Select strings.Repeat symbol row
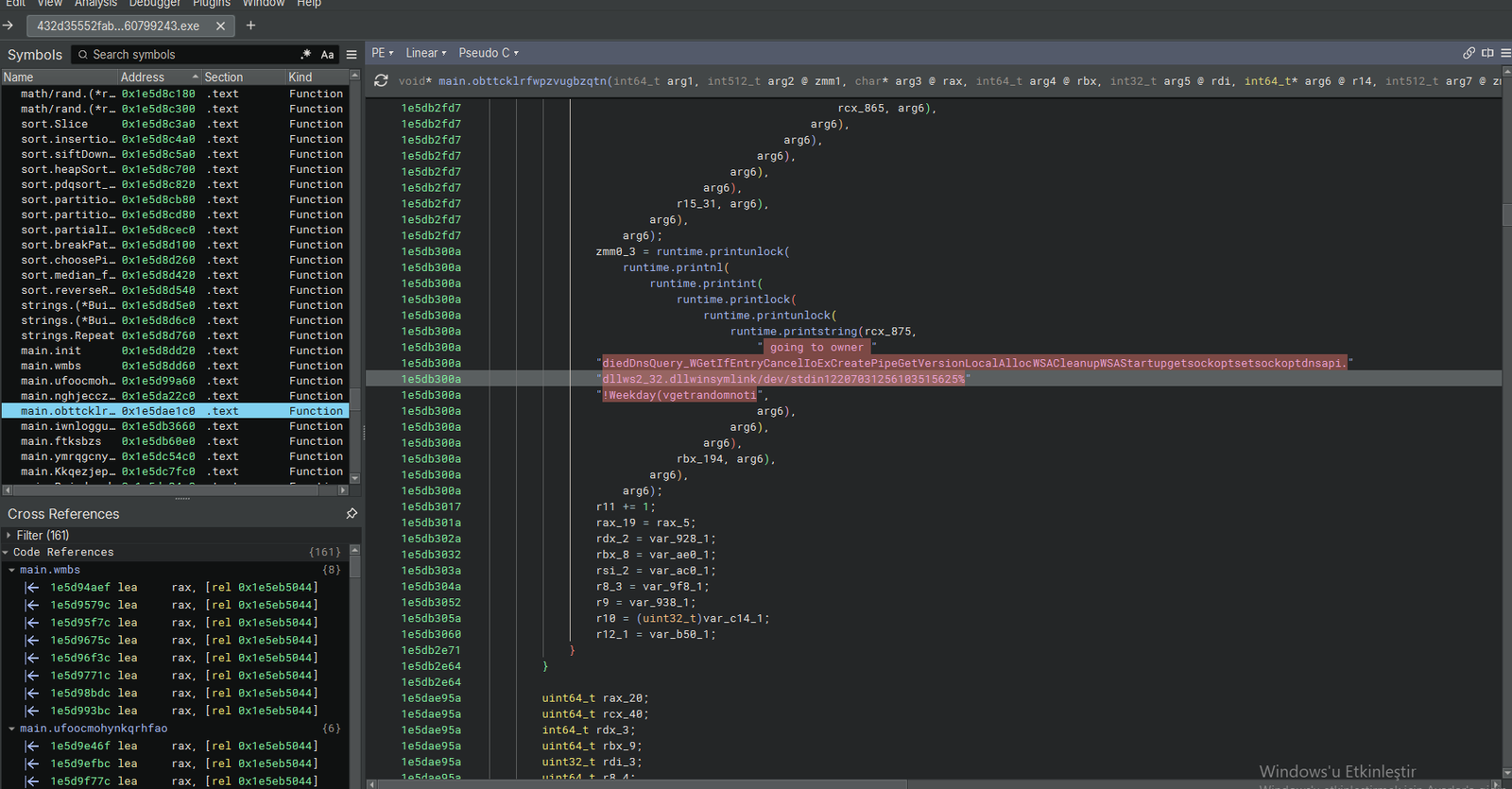 pos(175,336)
